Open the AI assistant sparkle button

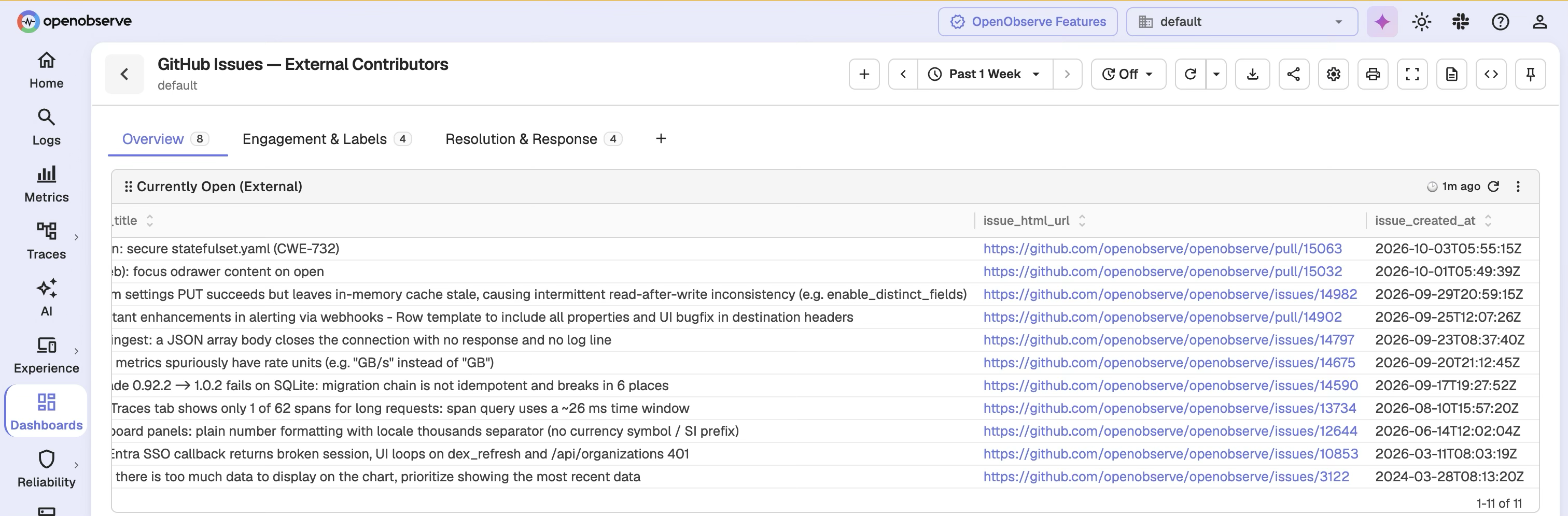(x=1382, y=22)
